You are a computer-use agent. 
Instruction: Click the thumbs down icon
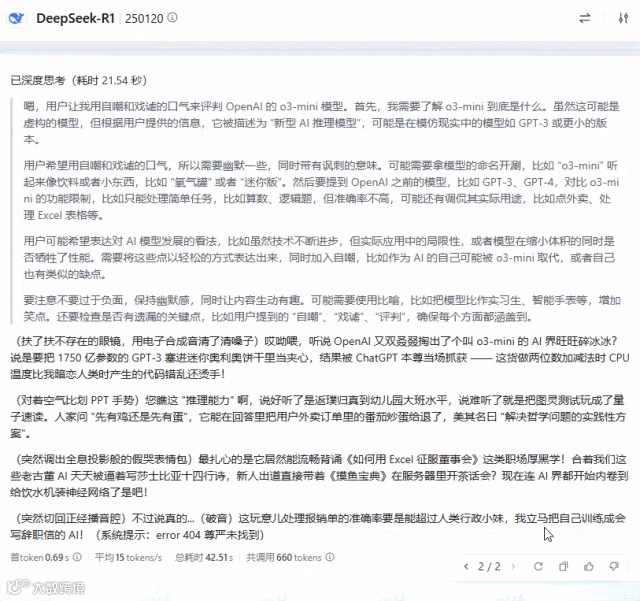[614, 566]
